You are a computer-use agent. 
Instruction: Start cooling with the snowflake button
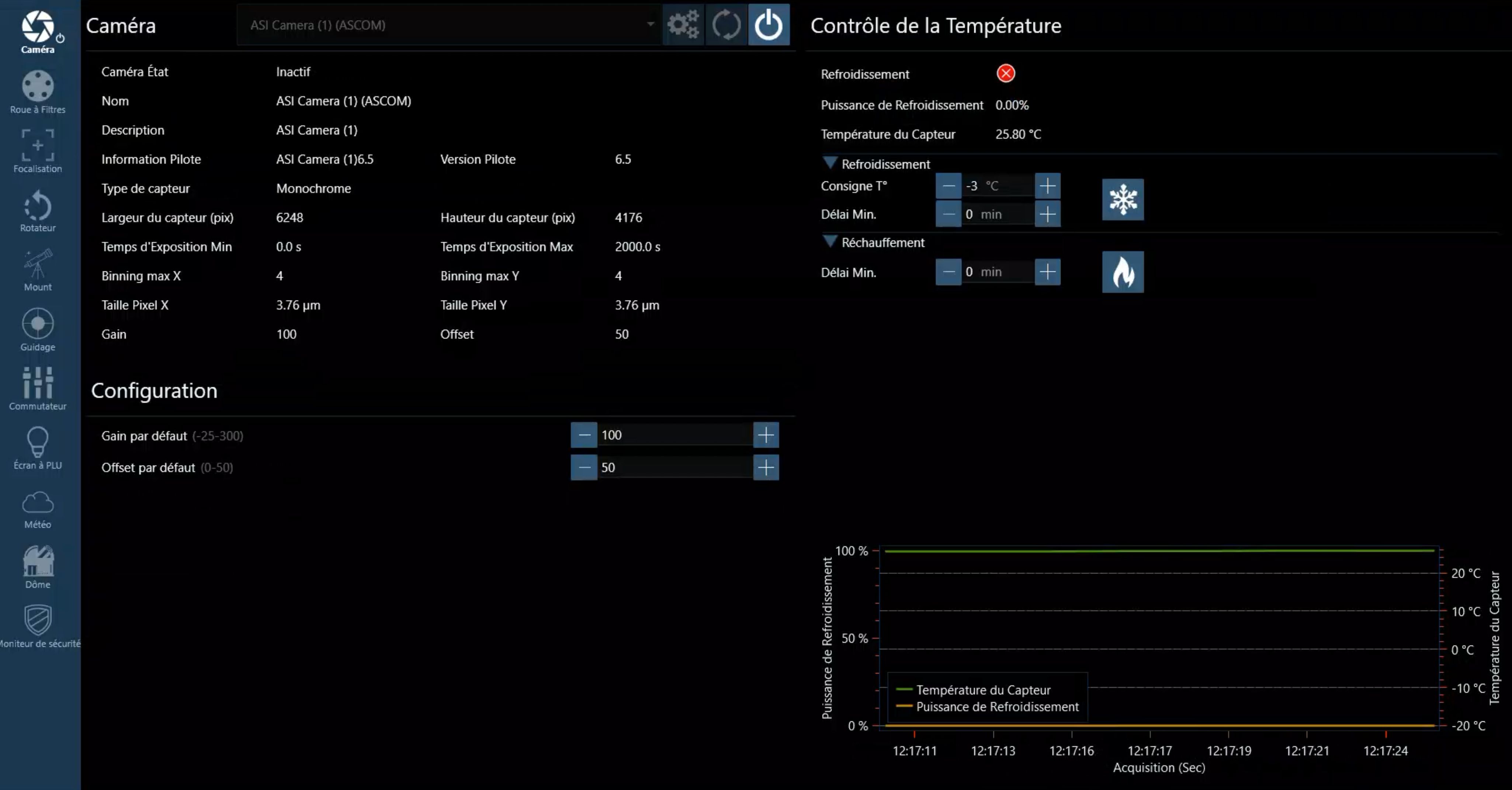coord(1122,200)
